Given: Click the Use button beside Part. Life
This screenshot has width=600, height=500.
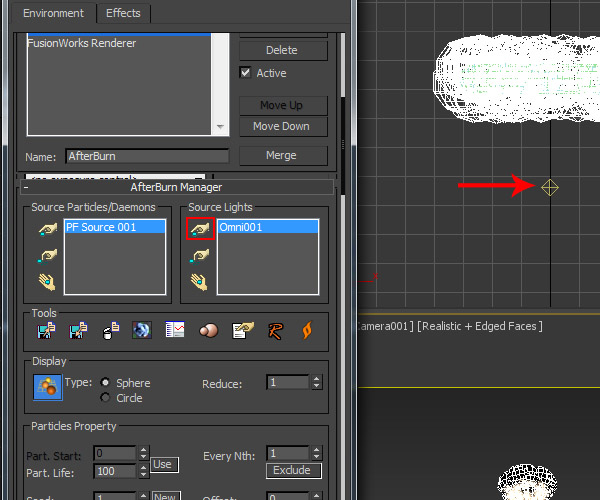Looking at the screenshot, I should tap(164, 464).
